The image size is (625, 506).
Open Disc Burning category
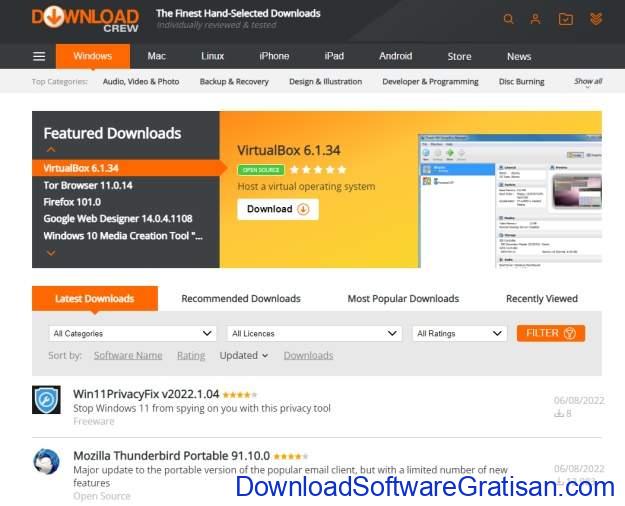521,82
